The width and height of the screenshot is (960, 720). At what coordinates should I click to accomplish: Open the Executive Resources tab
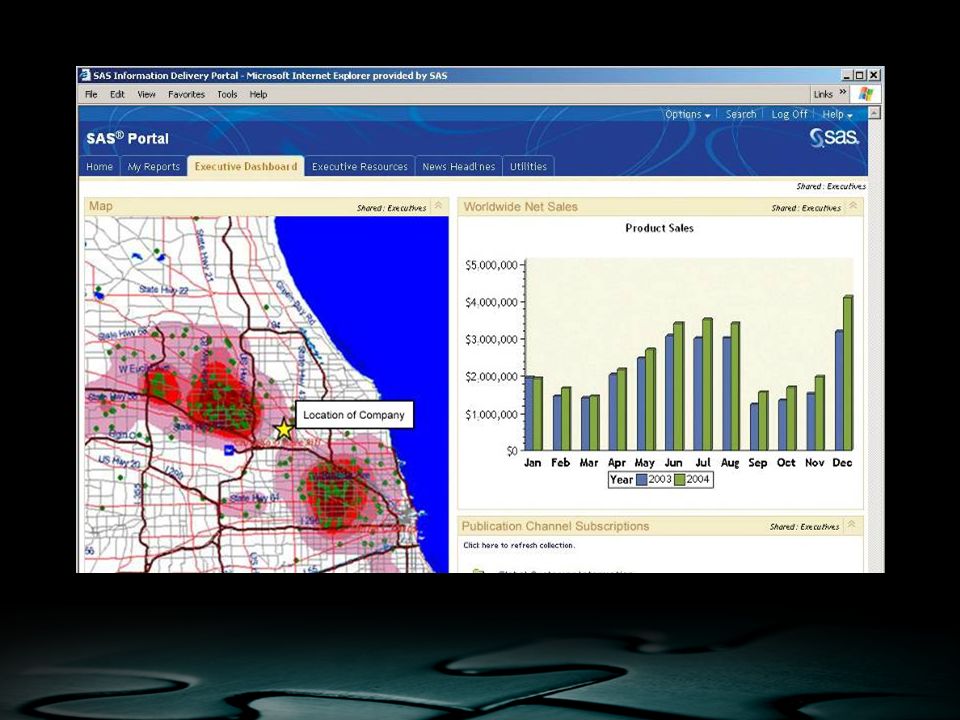click(359, 167)
